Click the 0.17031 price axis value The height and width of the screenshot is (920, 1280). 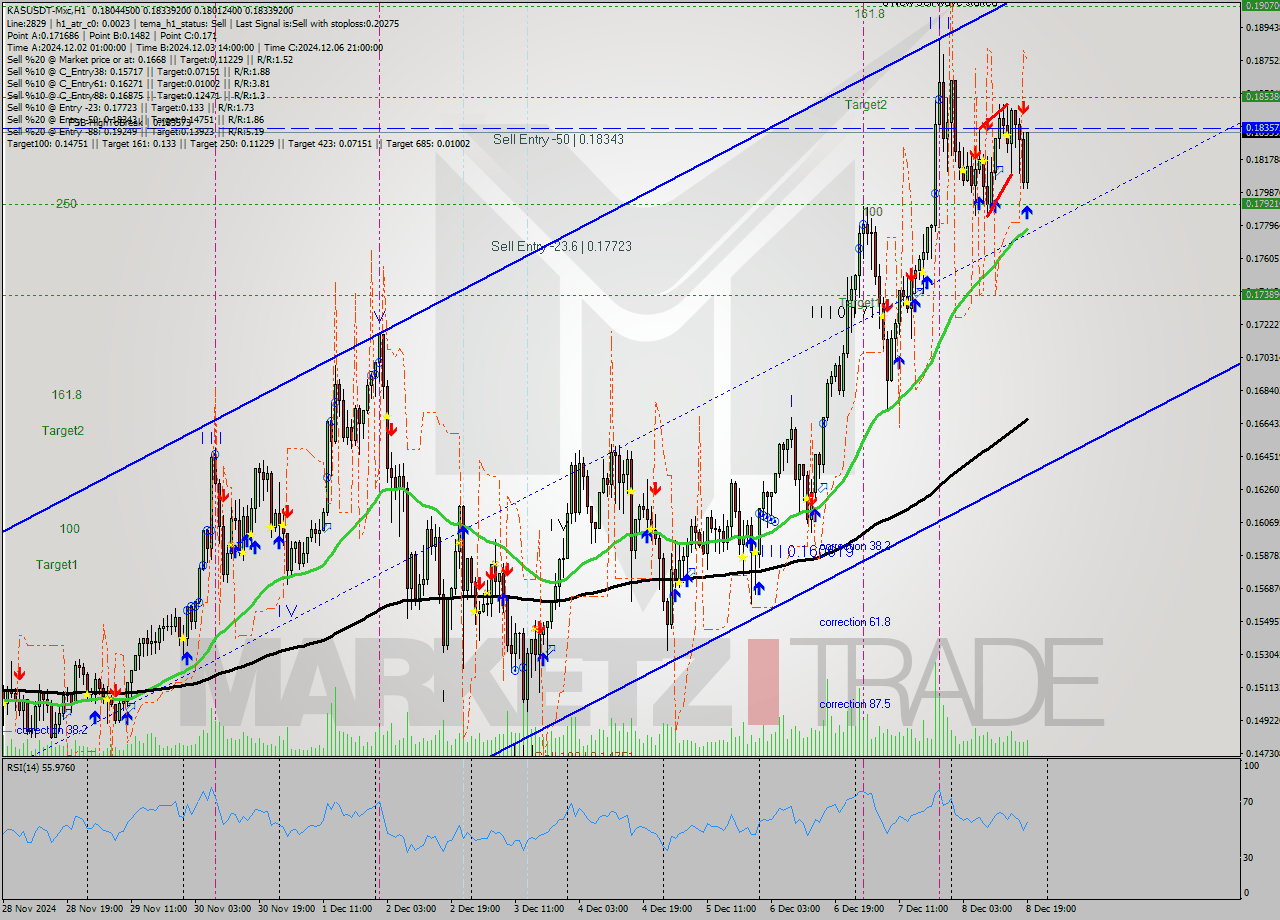[1262, 357]
